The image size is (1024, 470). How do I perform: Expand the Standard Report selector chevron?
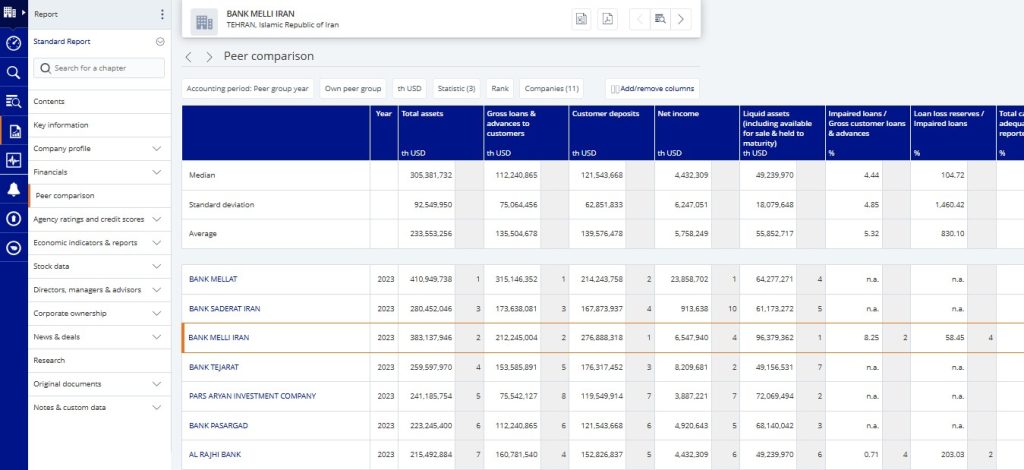160,42
